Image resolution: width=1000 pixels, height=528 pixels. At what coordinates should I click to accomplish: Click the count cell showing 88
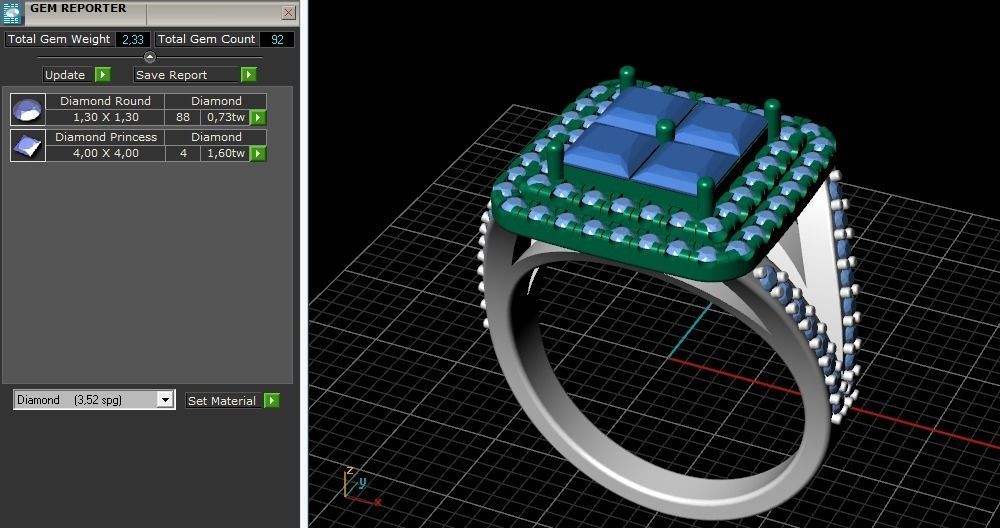(183, 117)
